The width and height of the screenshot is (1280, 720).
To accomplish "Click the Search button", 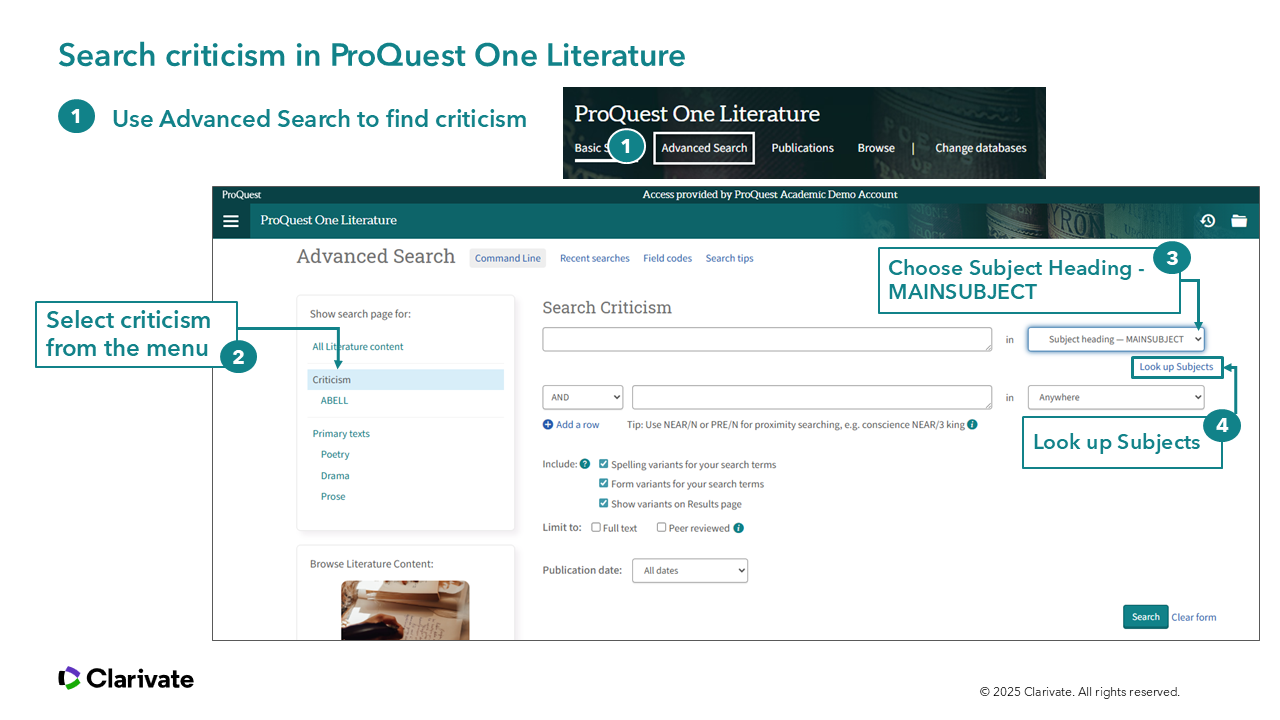I will coord(1146,617).
